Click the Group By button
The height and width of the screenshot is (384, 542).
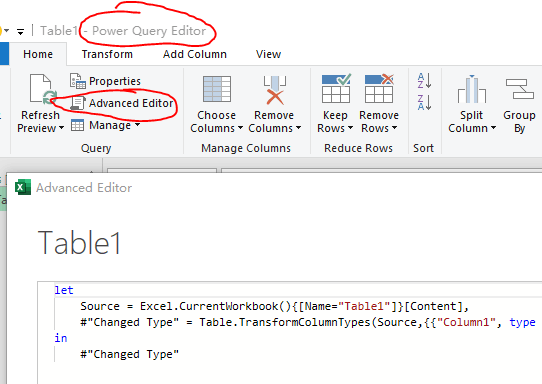point(520,105)
